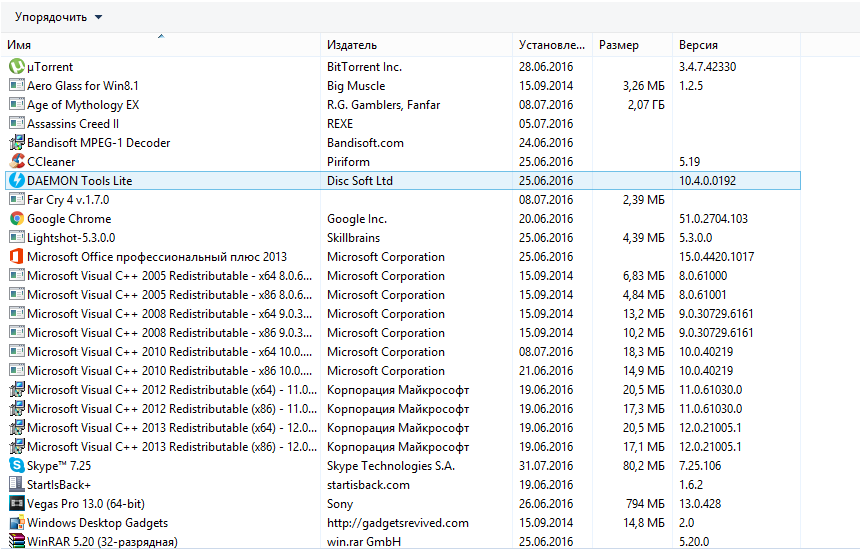The width and height of the screenshot is (860, 549).
Task: Click the Skype 7.25 icon
Action: coord(16,466)
